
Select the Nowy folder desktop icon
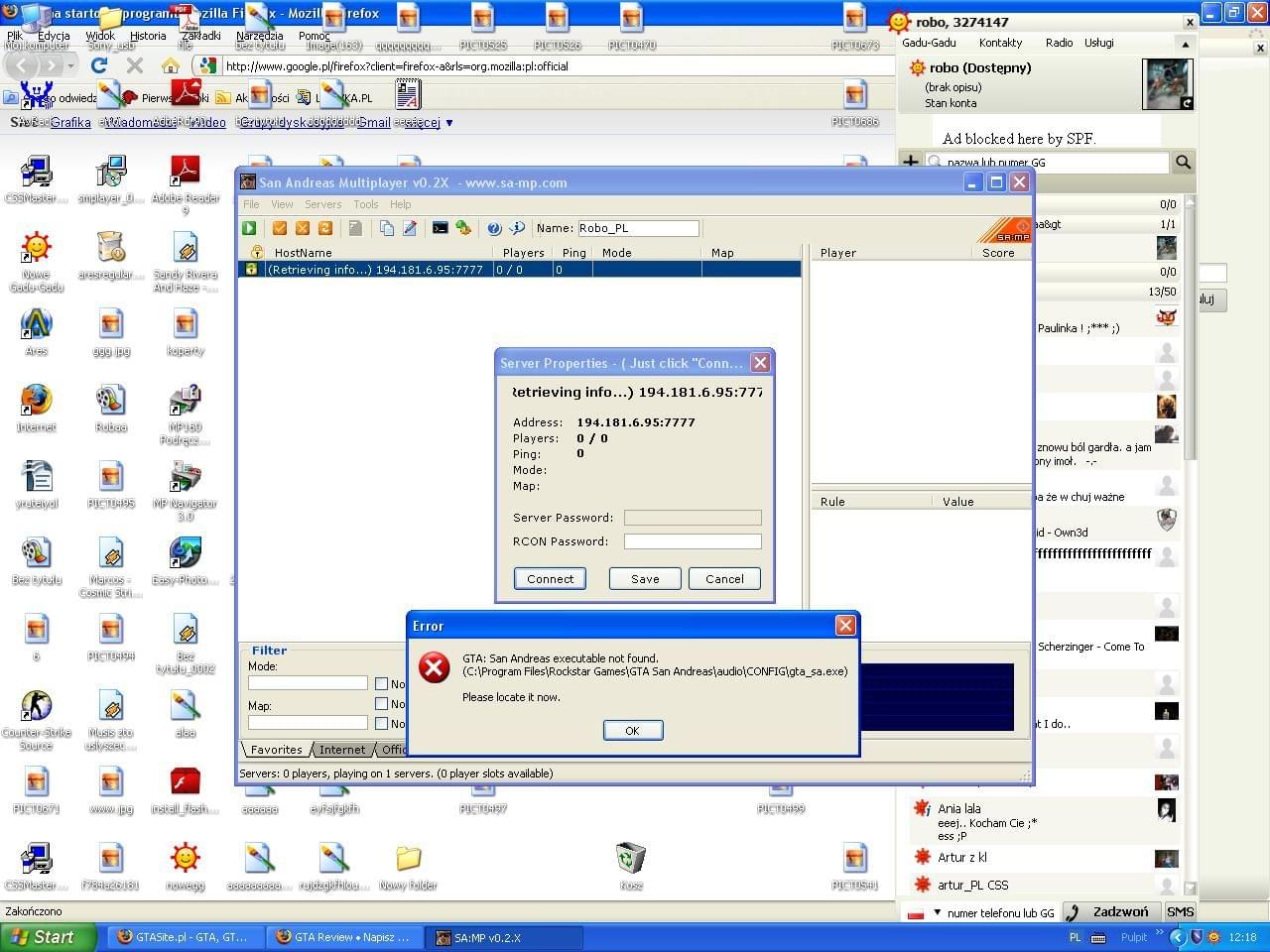tap(408, 866)
